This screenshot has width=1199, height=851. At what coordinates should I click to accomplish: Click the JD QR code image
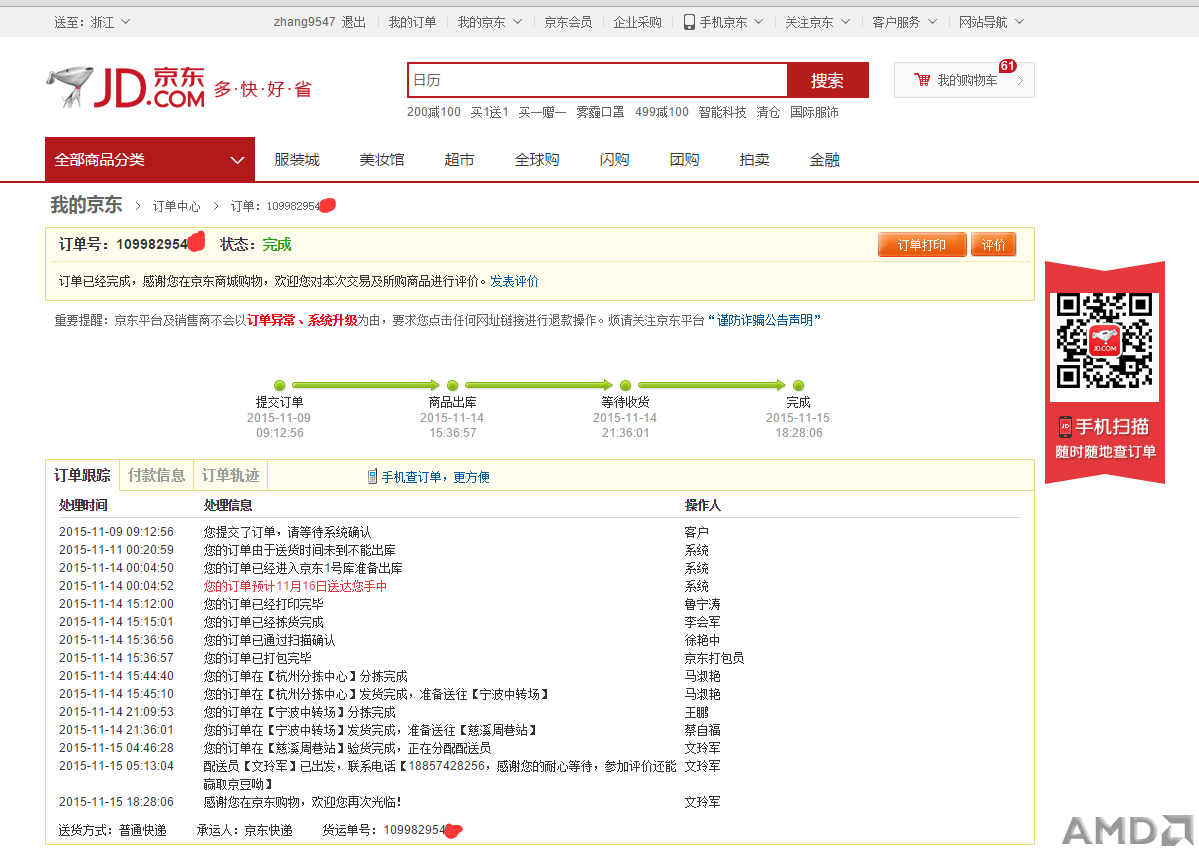tap(1104, 340)
